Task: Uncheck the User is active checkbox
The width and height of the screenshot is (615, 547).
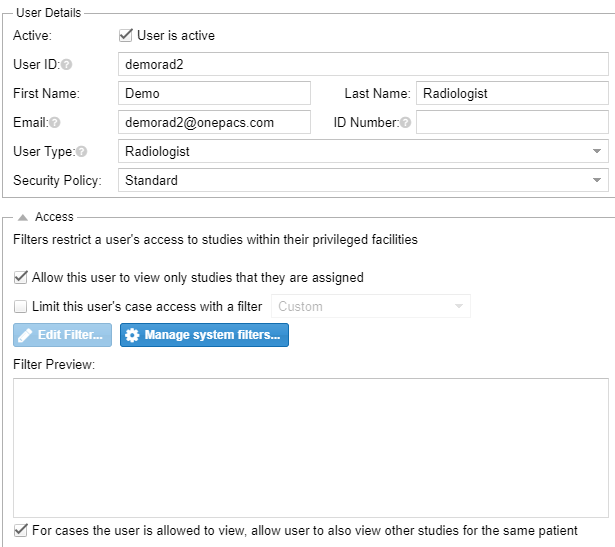Action: point(126,35)
